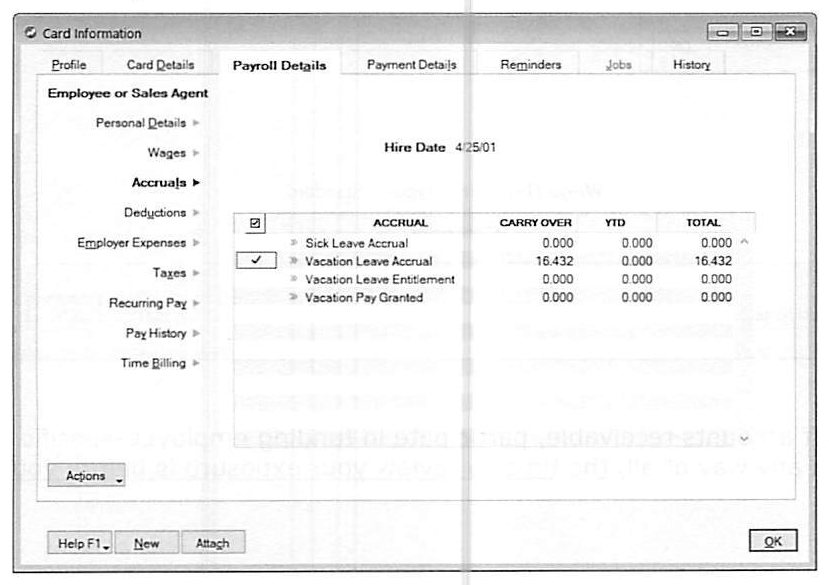Open the Help F1 dropdown button
Screen dimensions: 829x585
pyautogui.click(x=80, y=543)
